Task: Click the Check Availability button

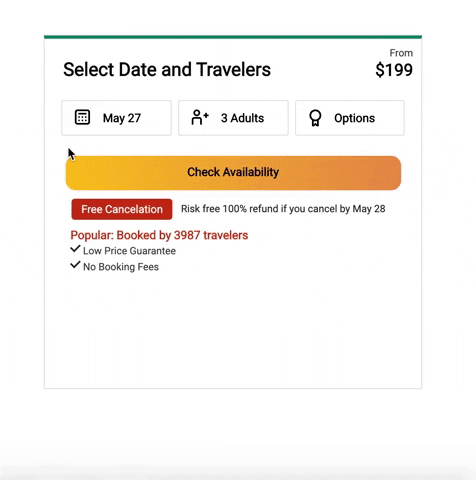Action: [x=233, y=173]
